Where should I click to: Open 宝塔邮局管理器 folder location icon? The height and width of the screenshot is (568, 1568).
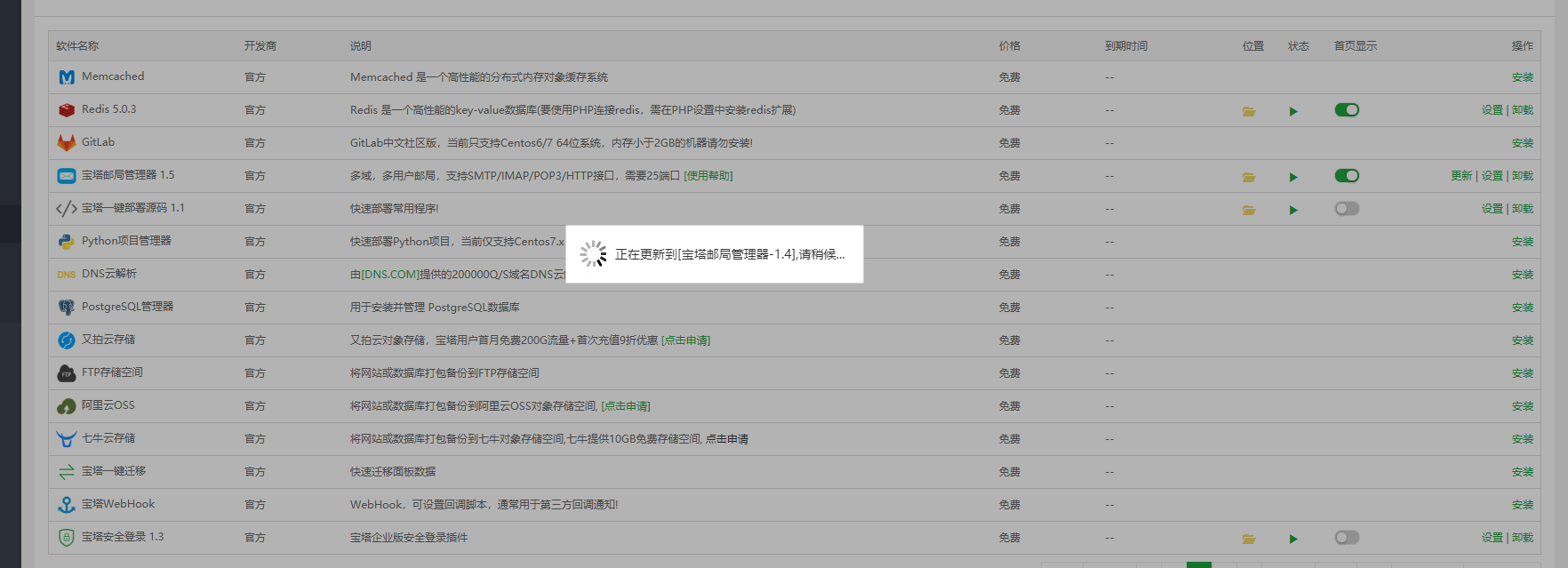point(1249,177)
